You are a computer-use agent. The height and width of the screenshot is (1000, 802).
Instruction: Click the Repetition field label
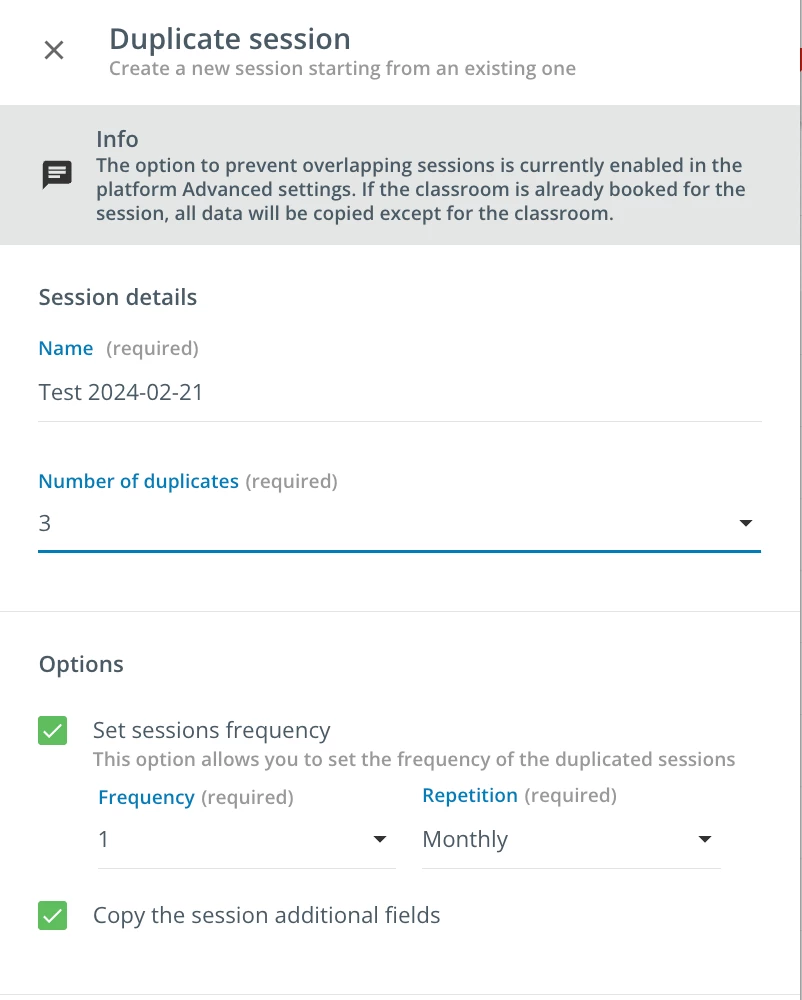(x=470, y=795)
